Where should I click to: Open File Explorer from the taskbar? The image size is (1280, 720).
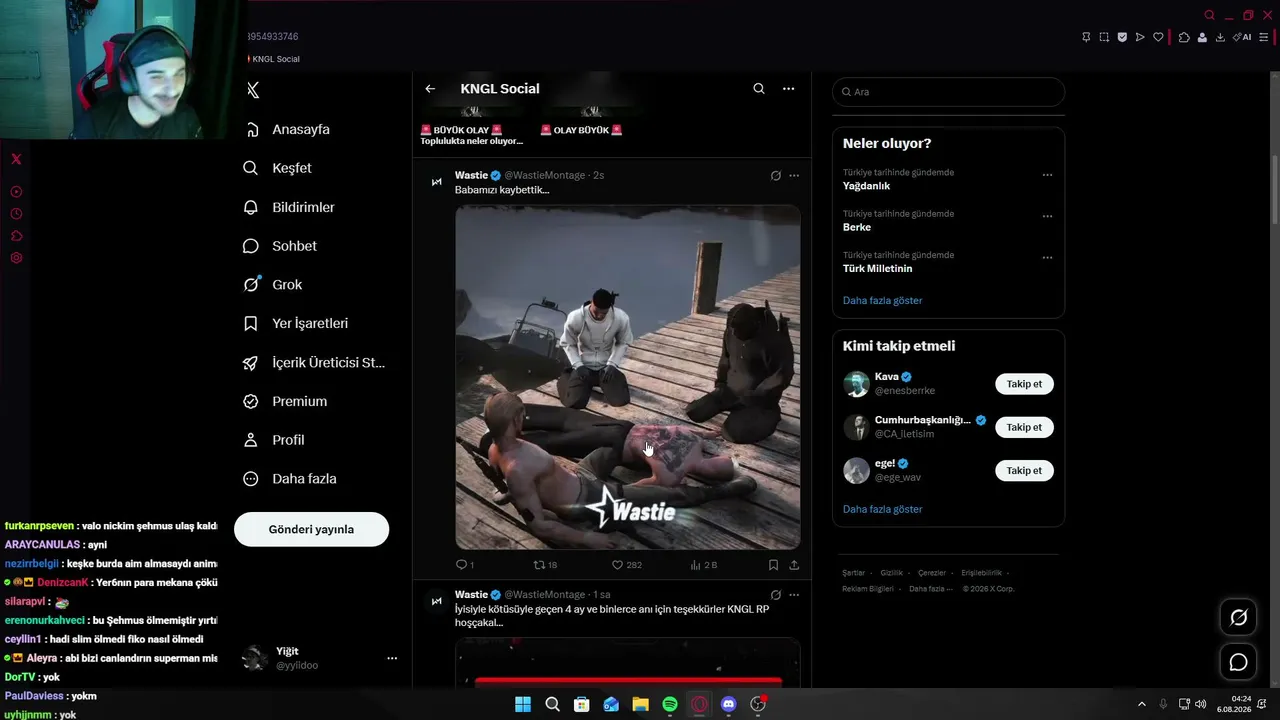coord(640,704)
